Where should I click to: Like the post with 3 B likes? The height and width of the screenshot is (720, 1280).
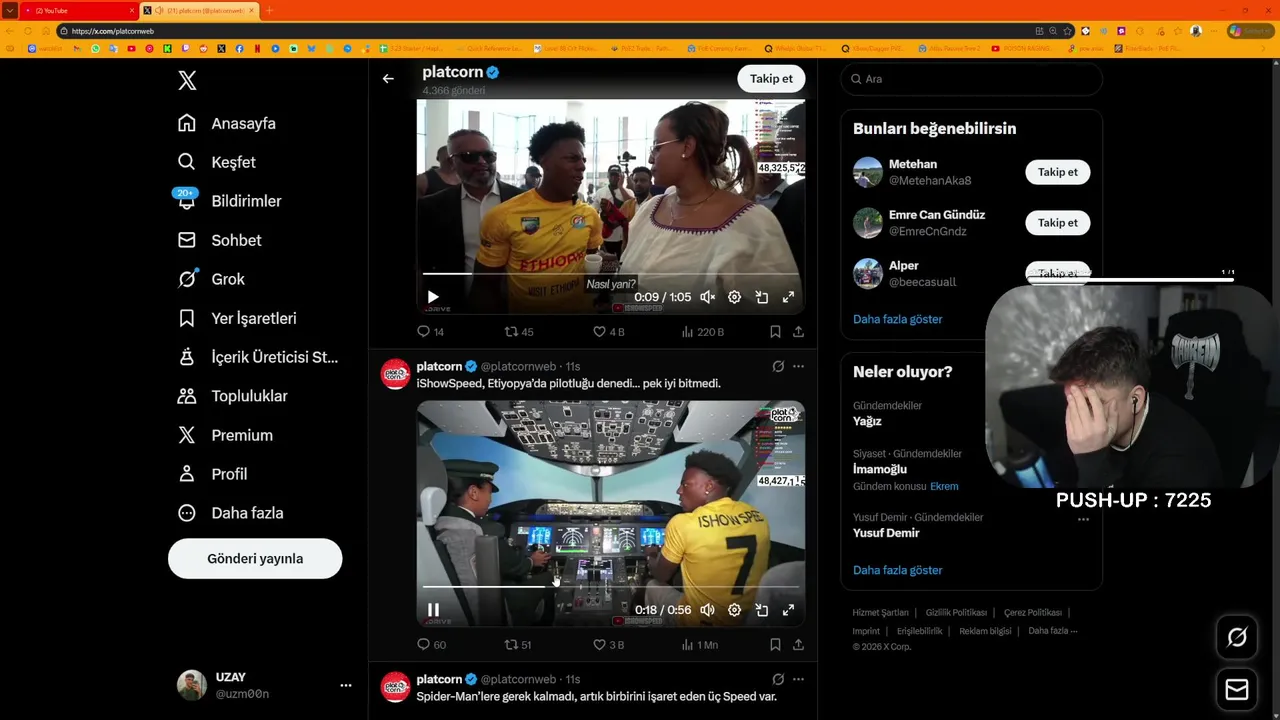[608, 645]
